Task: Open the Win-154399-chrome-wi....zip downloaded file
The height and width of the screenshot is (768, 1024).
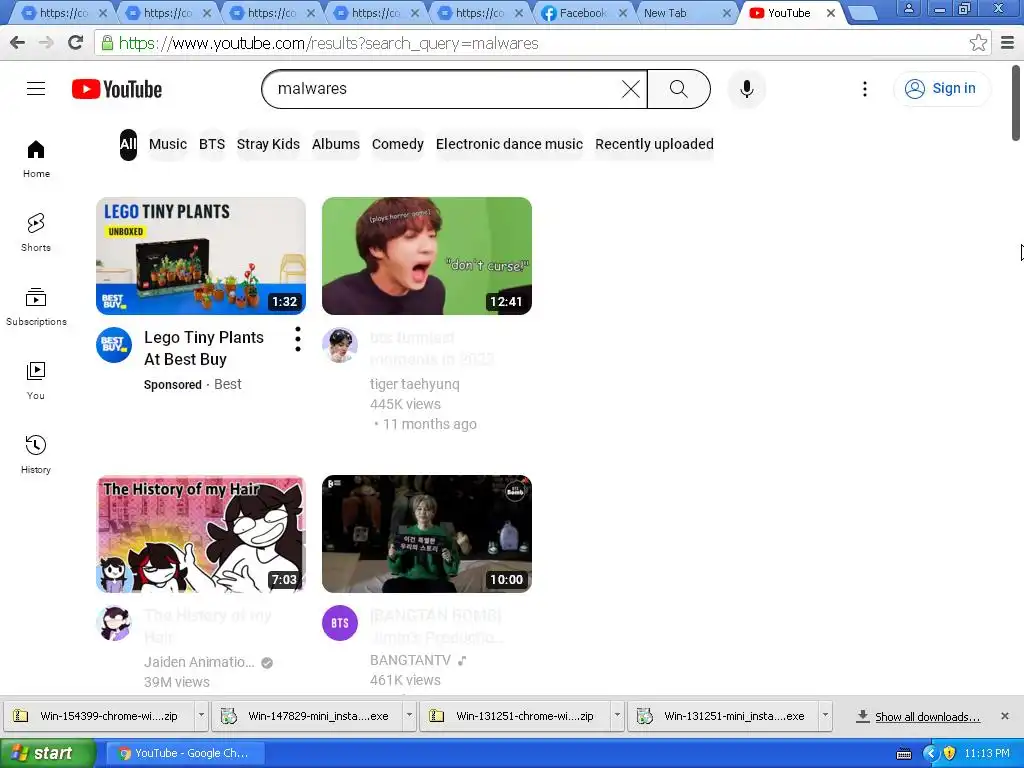Action: pos(100,716)
